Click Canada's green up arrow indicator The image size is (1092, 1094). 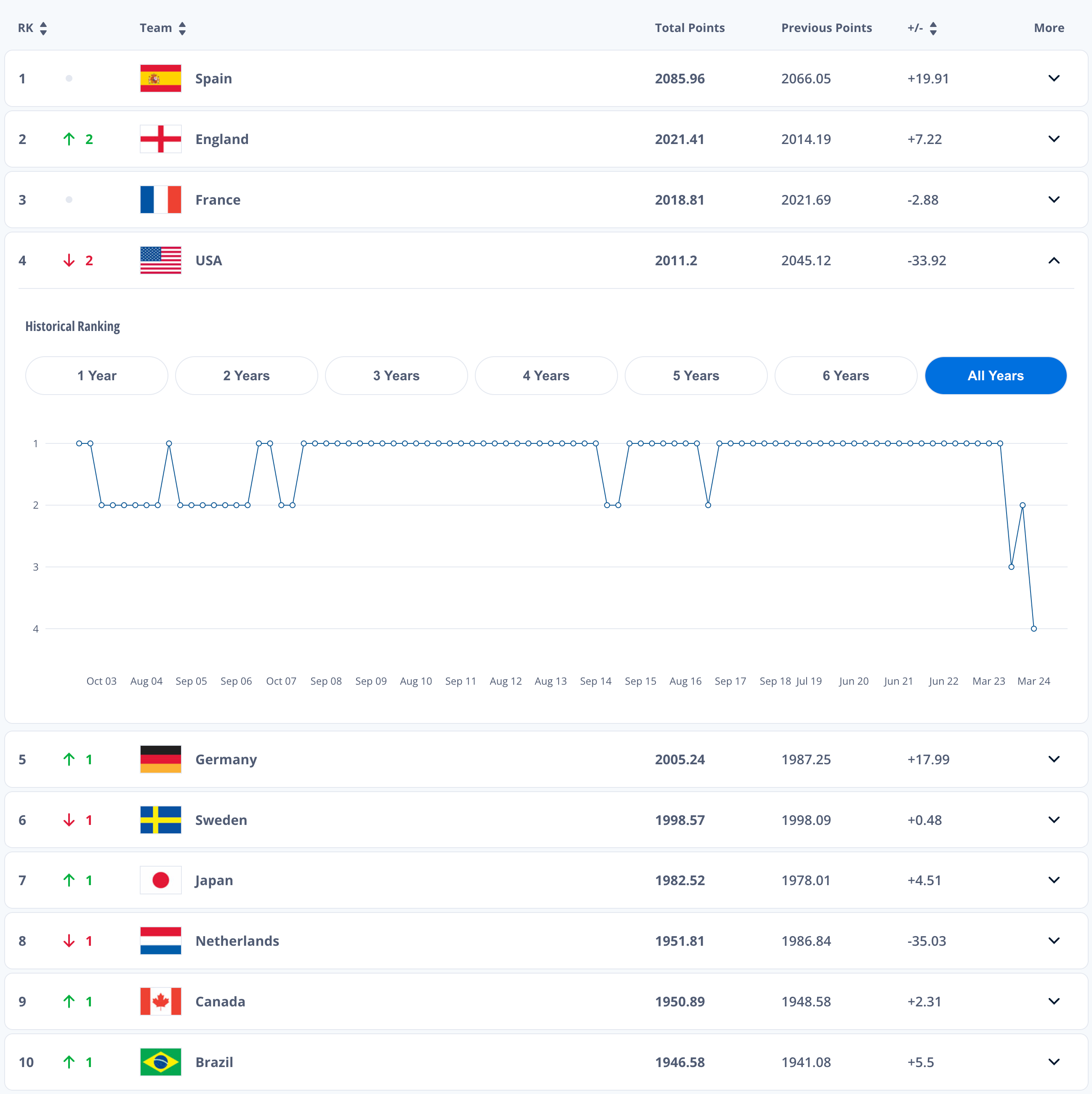click(69, 1001)
